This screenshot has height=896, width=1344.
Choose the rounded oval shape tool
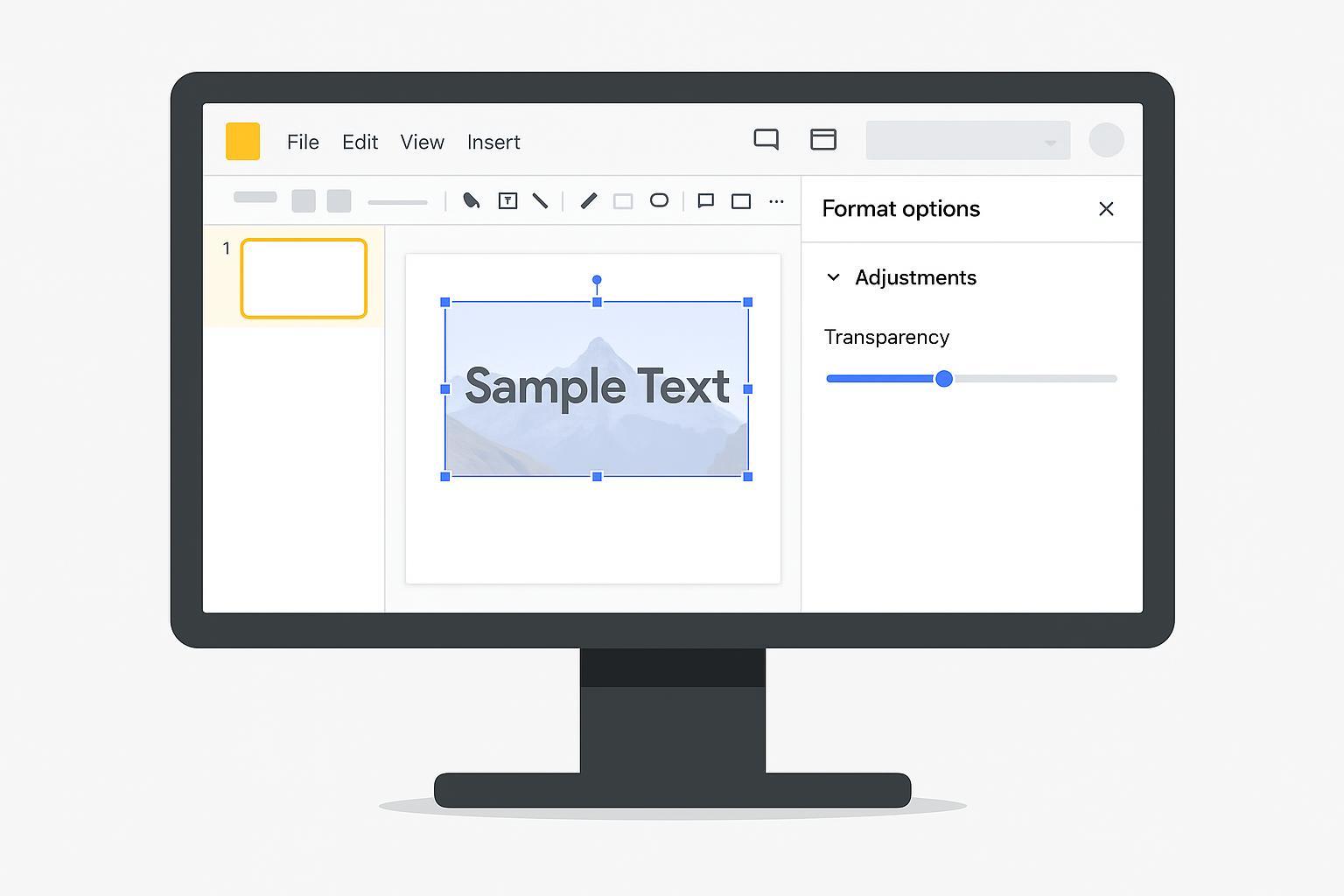point(659,200)
